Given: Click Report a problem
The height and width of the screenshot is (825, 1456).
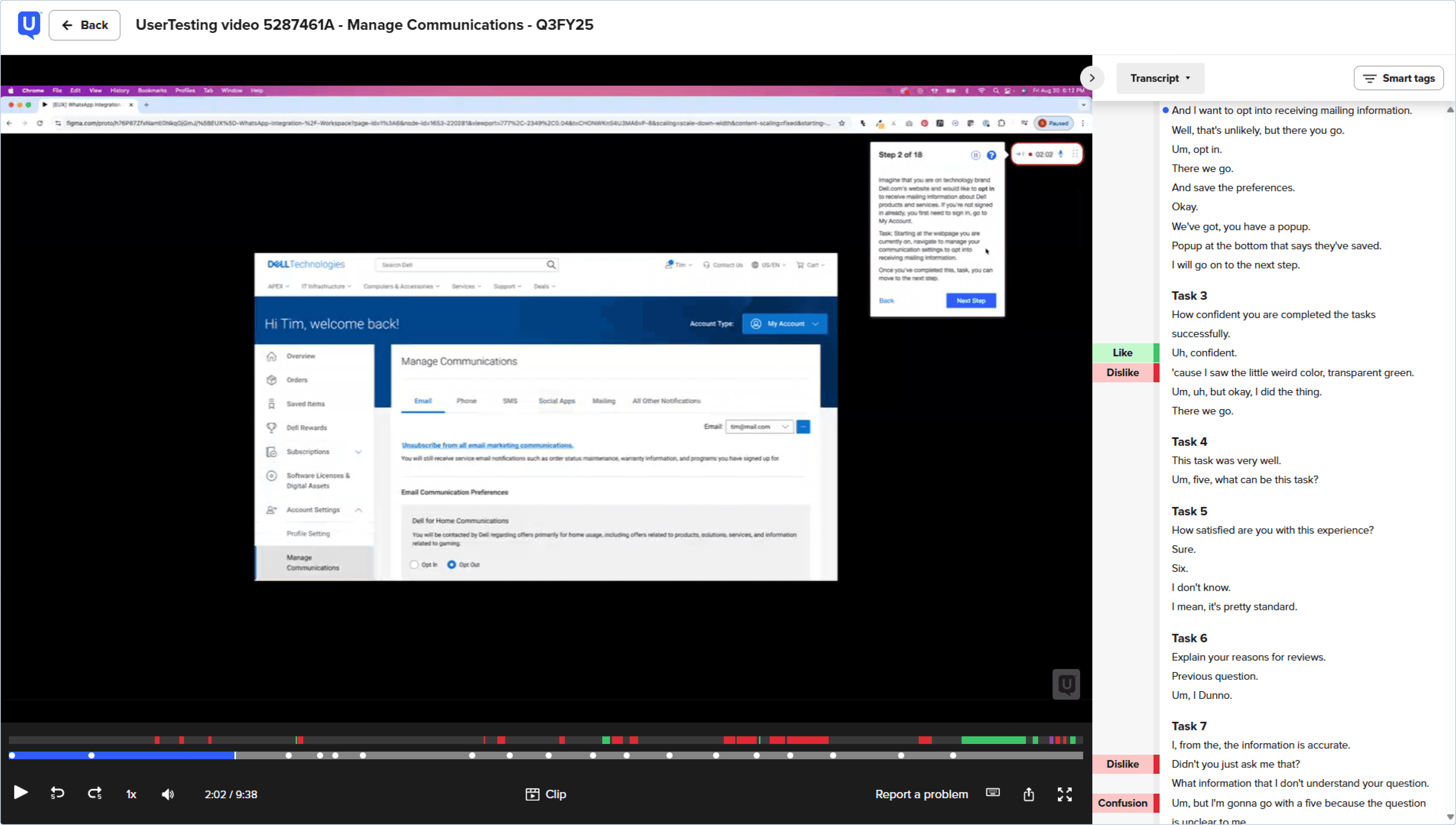Looking at the screenshot, I should [x=921, y=794].
